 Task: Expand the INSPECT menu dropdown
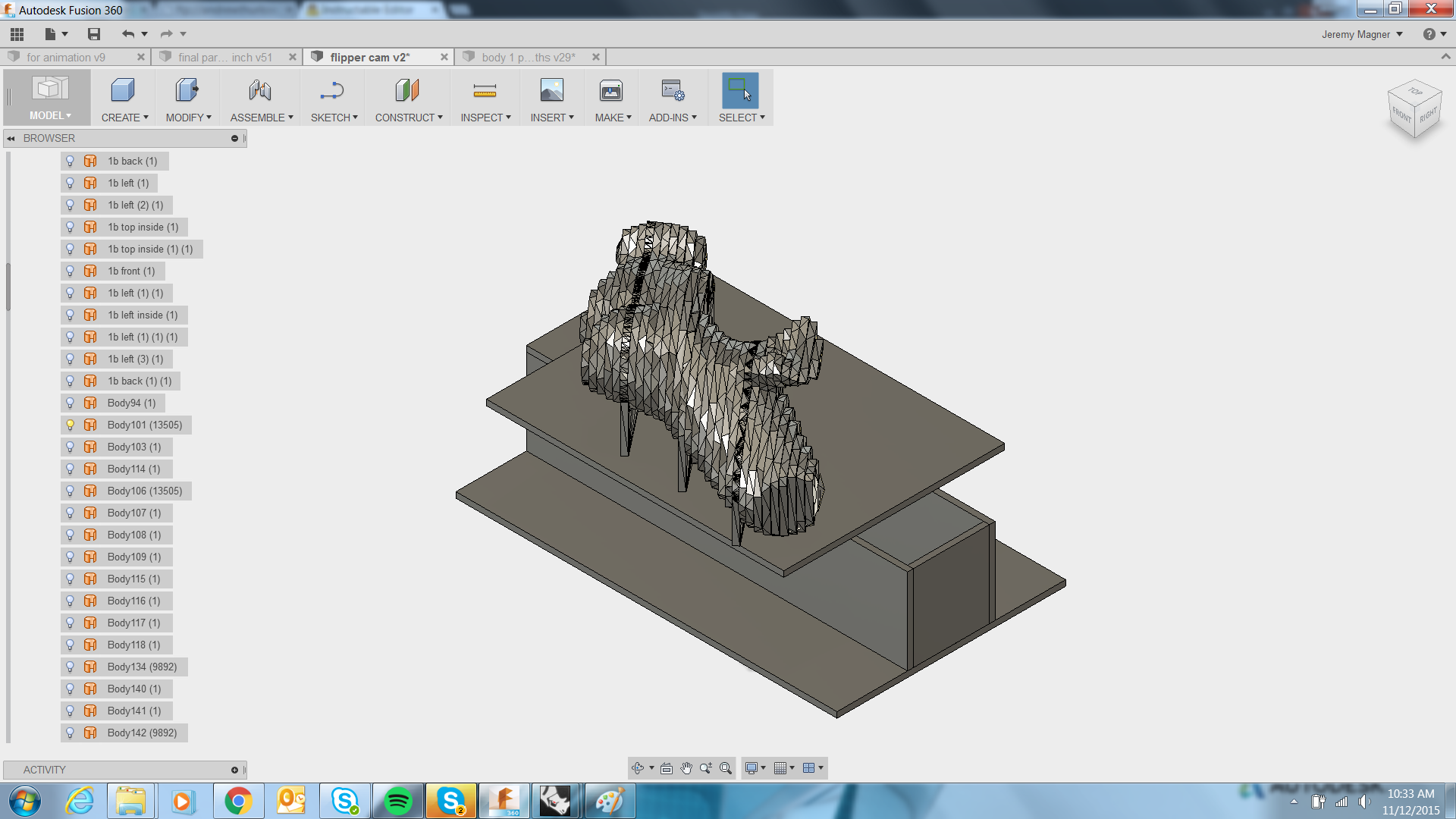(486, 118)
